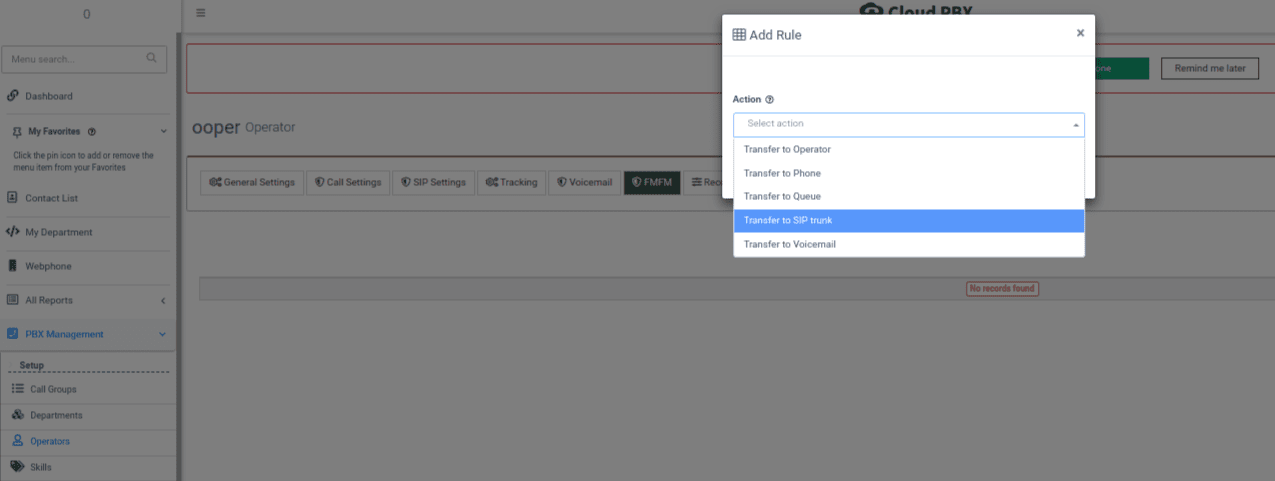Open the SIP Settings tab
1275x481 pixels.
[433, 182]
